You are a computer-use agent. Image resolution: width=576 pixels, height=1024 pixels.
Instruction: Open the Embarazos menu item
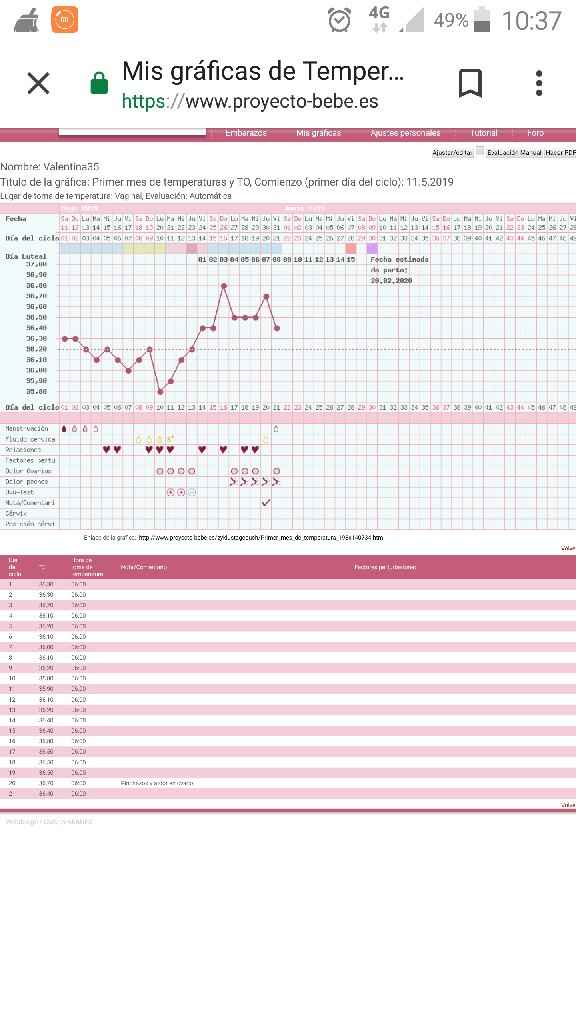pyautogui.click(x=246, y=133)
